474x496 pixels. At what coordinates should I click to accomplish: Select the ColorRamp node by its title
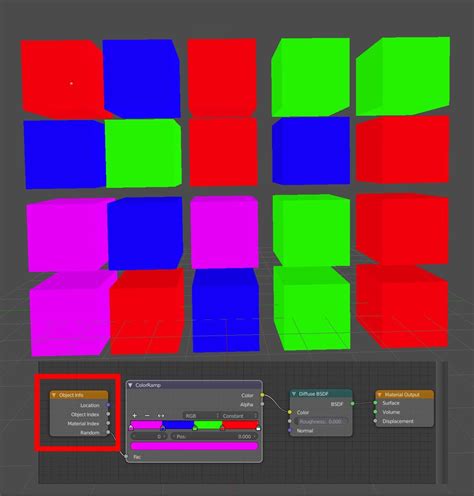click(x=148, y=385)
